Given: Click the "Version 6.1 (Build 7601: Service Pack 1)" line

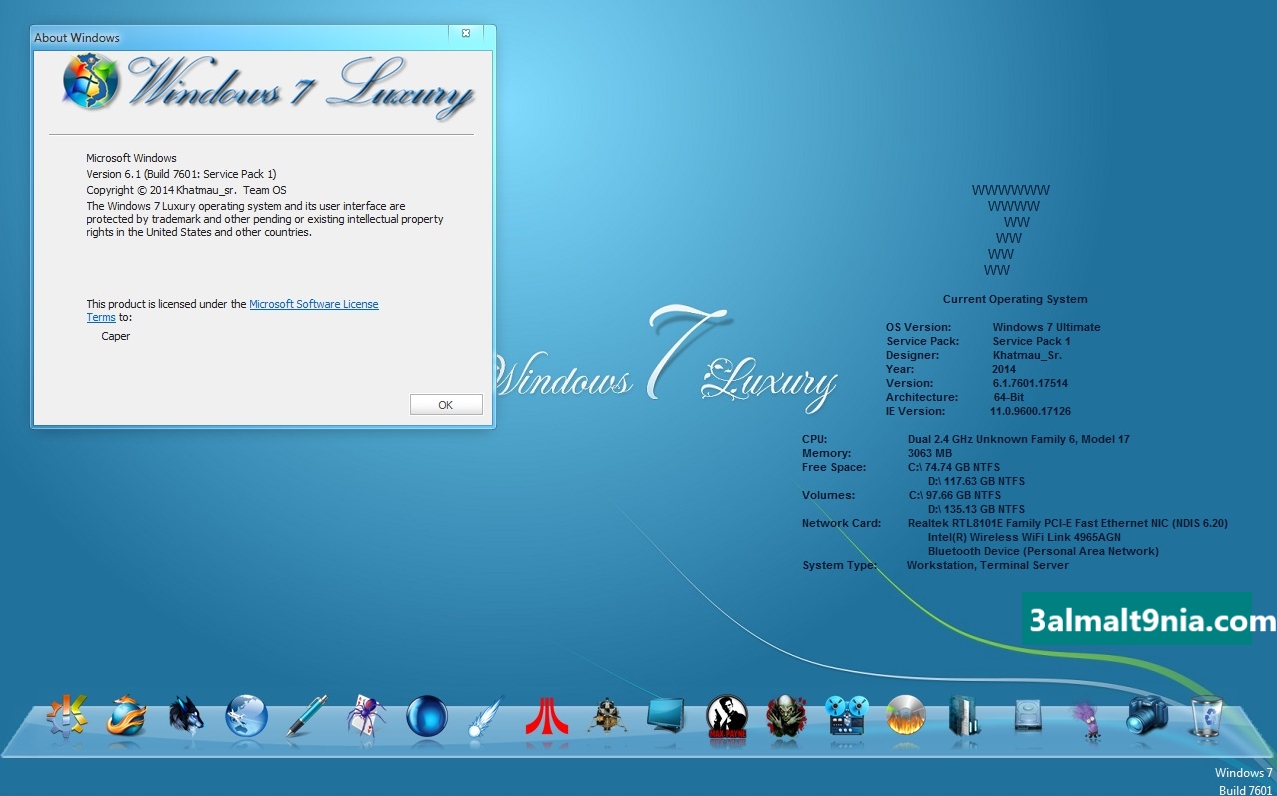Looking at the screenshot, I should click(x=181, y=174).
